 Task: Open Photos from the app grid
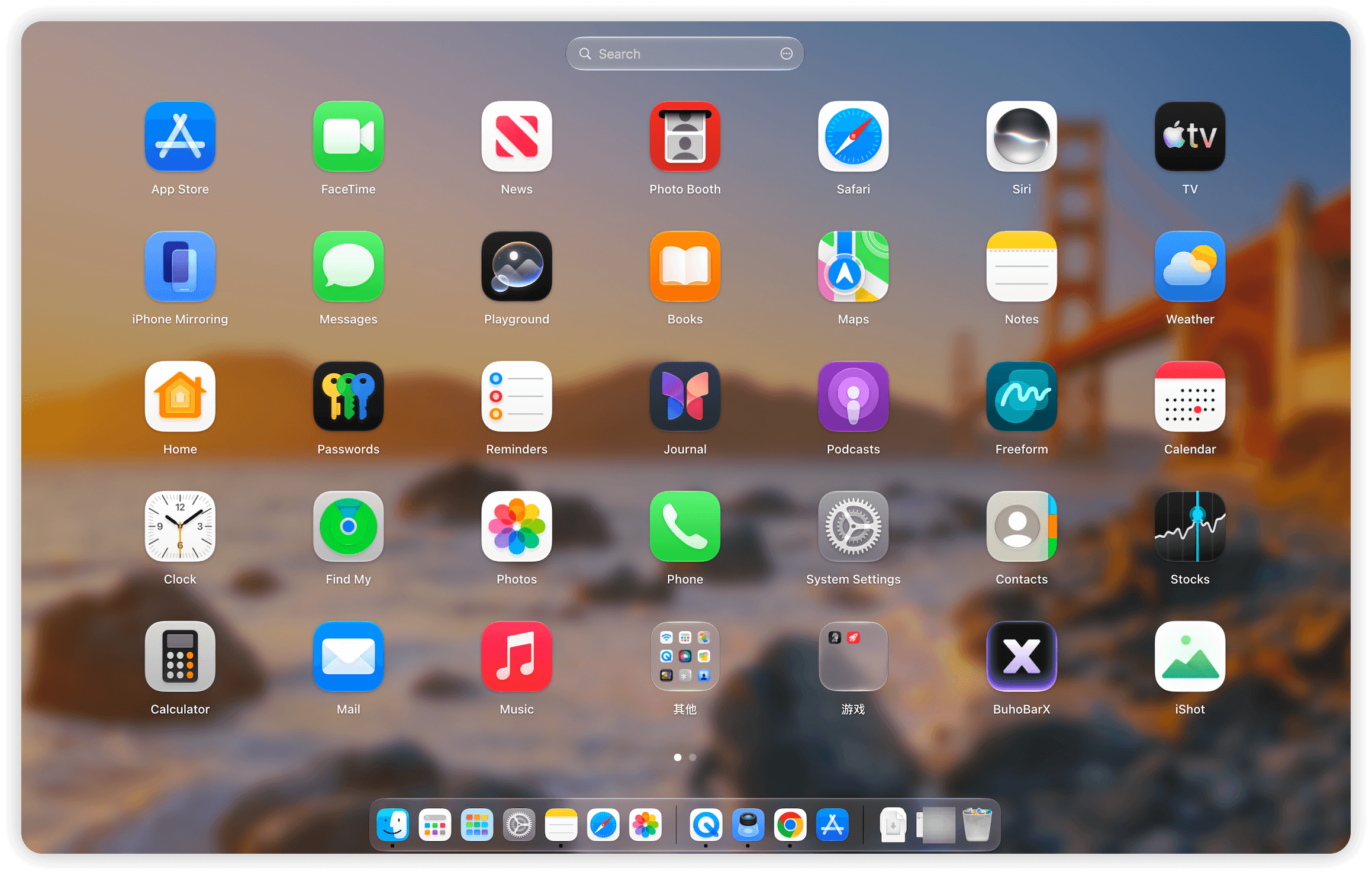517,526
